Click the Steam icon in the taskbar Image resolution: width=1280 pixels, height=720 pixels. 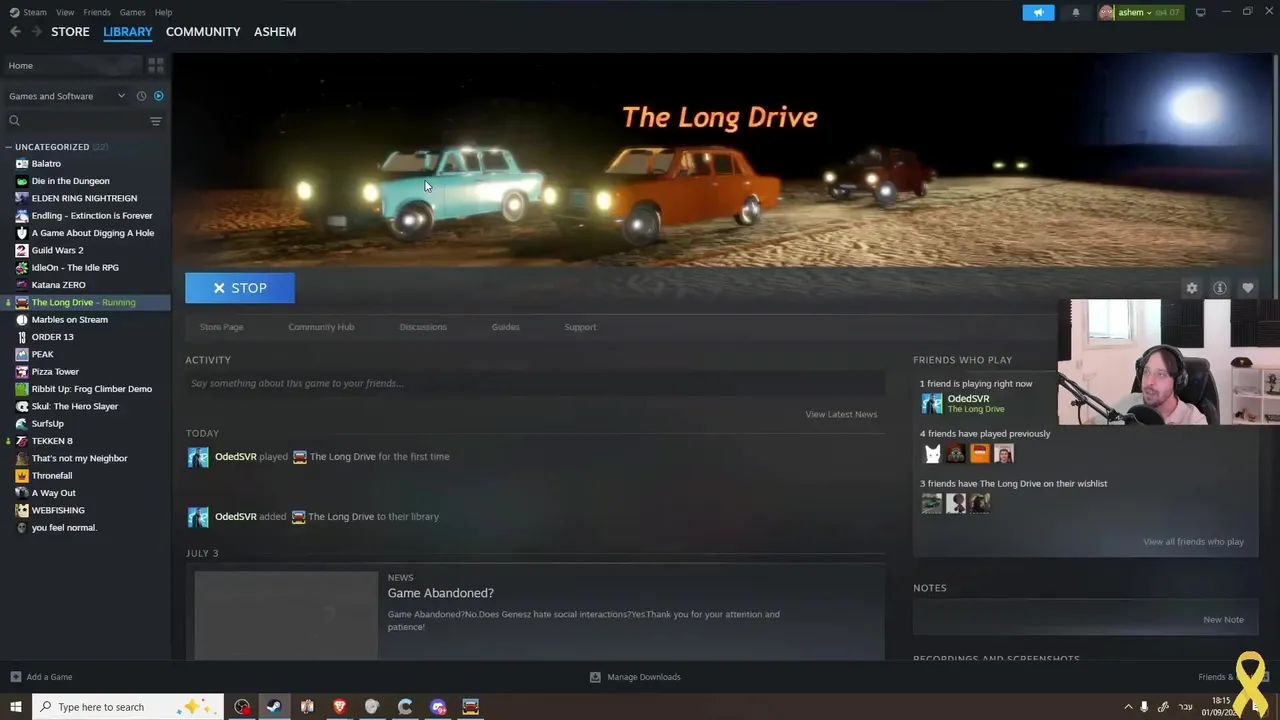pos(274,707)
